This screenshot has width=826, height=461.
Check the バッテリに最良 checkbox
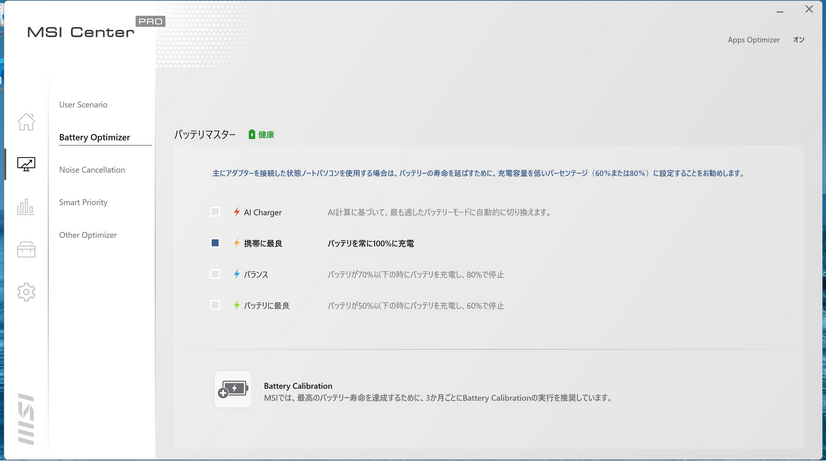pos(215,305)
